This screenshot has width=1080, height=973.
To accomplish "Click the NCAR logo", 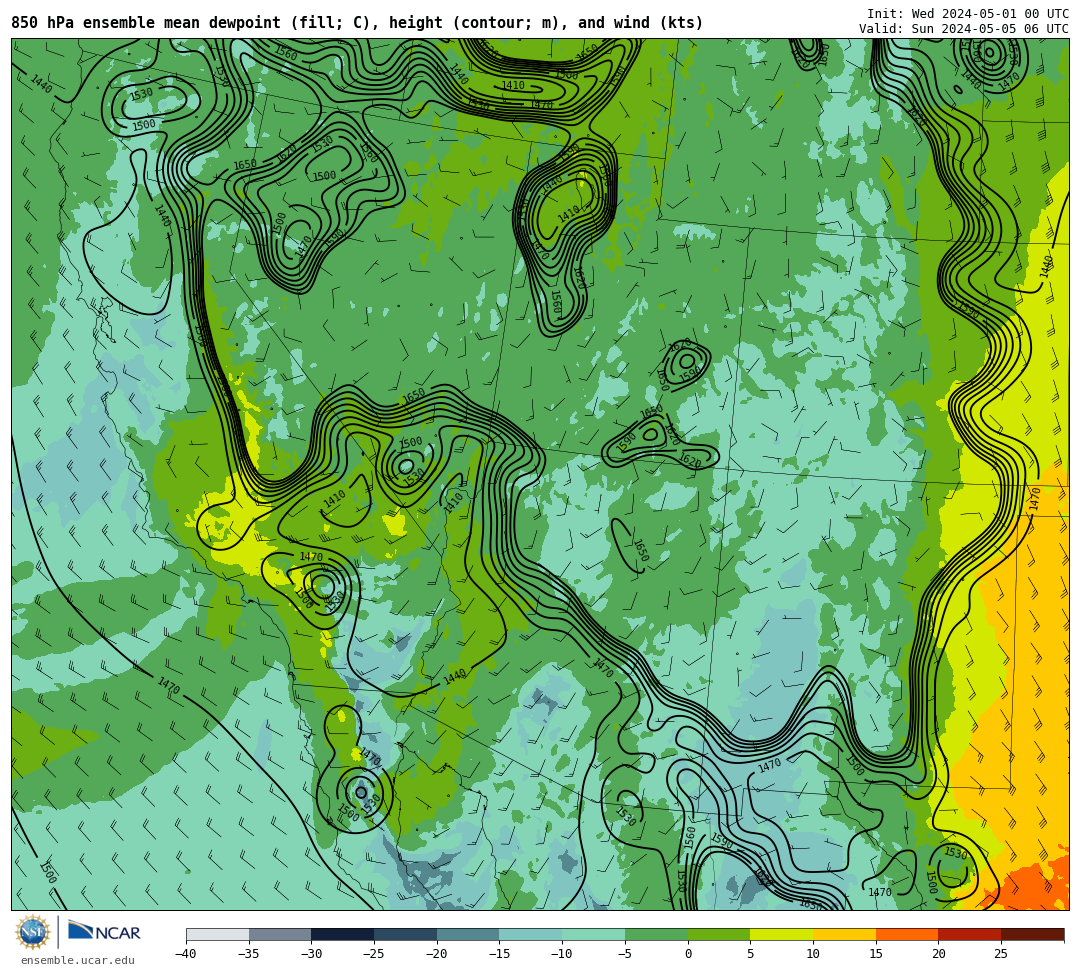I will pos(104,932).
